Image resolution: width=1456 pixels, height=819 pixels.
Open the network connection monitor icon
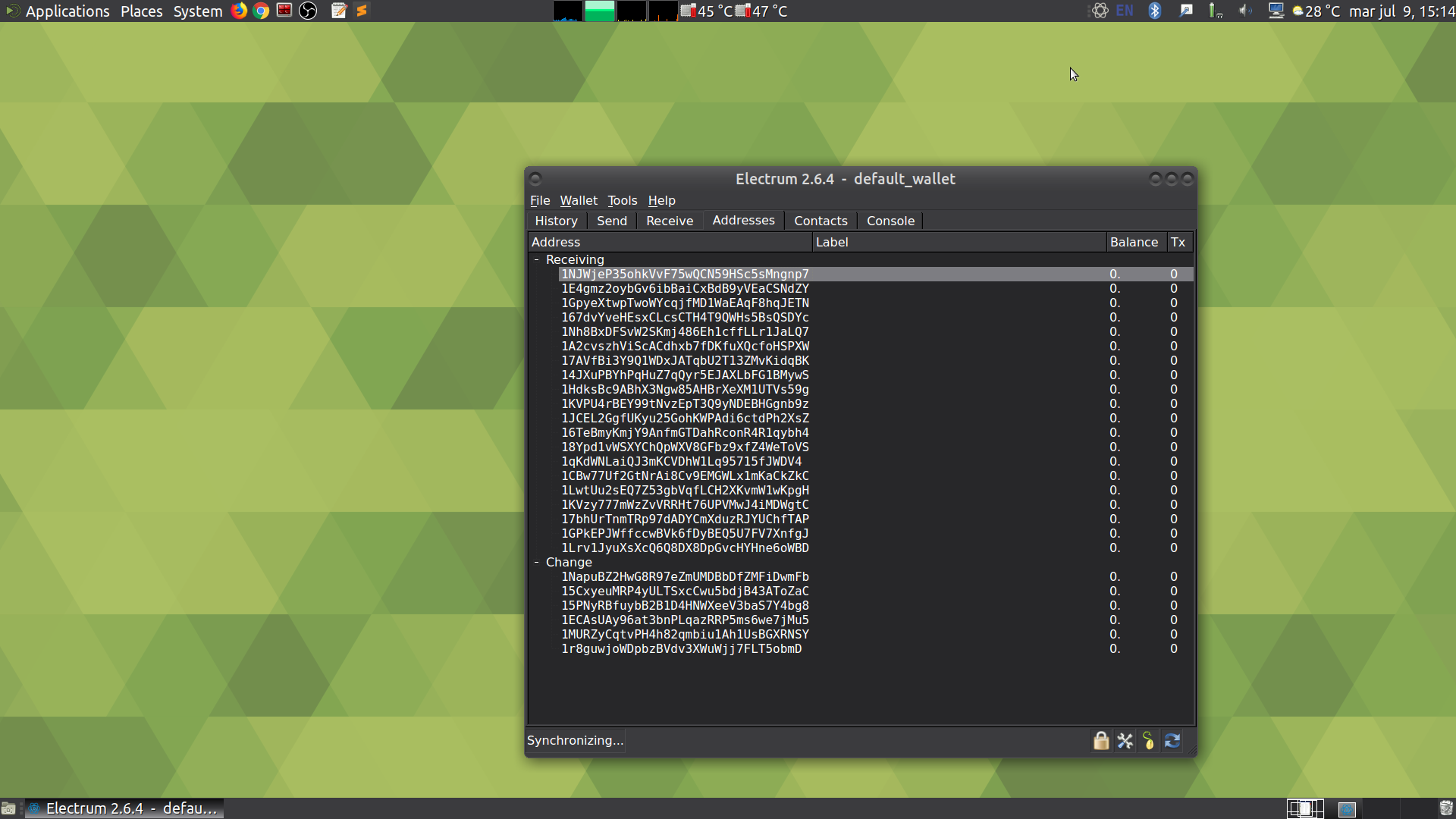(1276, 11)
